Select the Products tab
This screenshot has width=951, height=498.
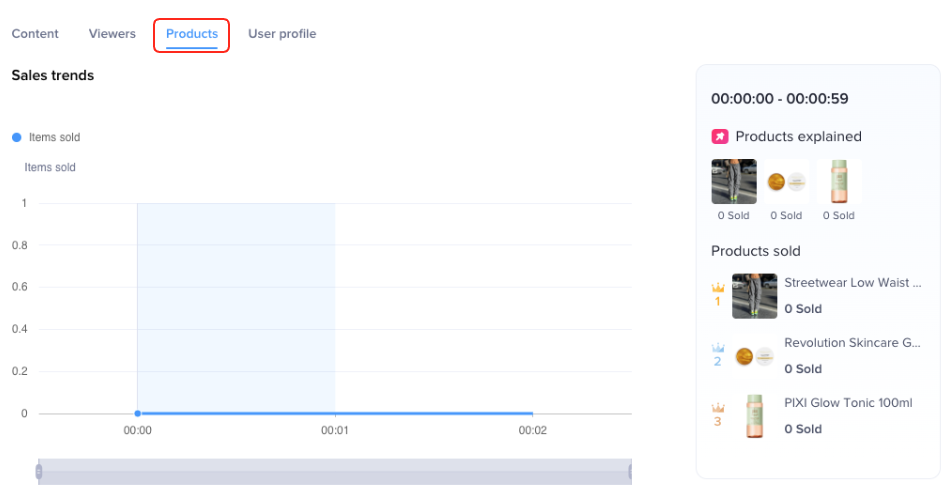tap(192, 34)
